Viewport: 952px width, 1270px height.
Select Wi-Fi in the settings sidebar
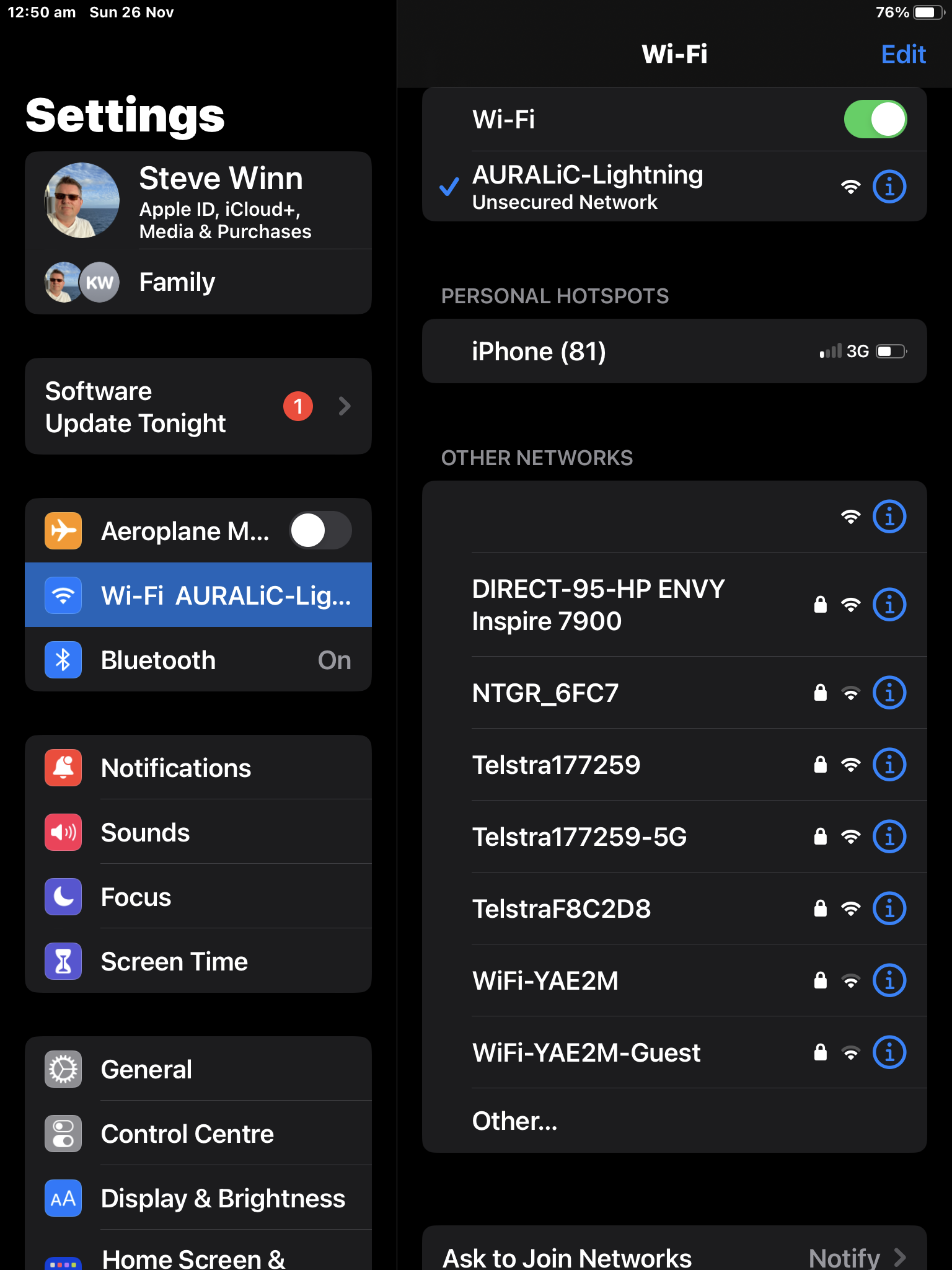click(198, 595)
